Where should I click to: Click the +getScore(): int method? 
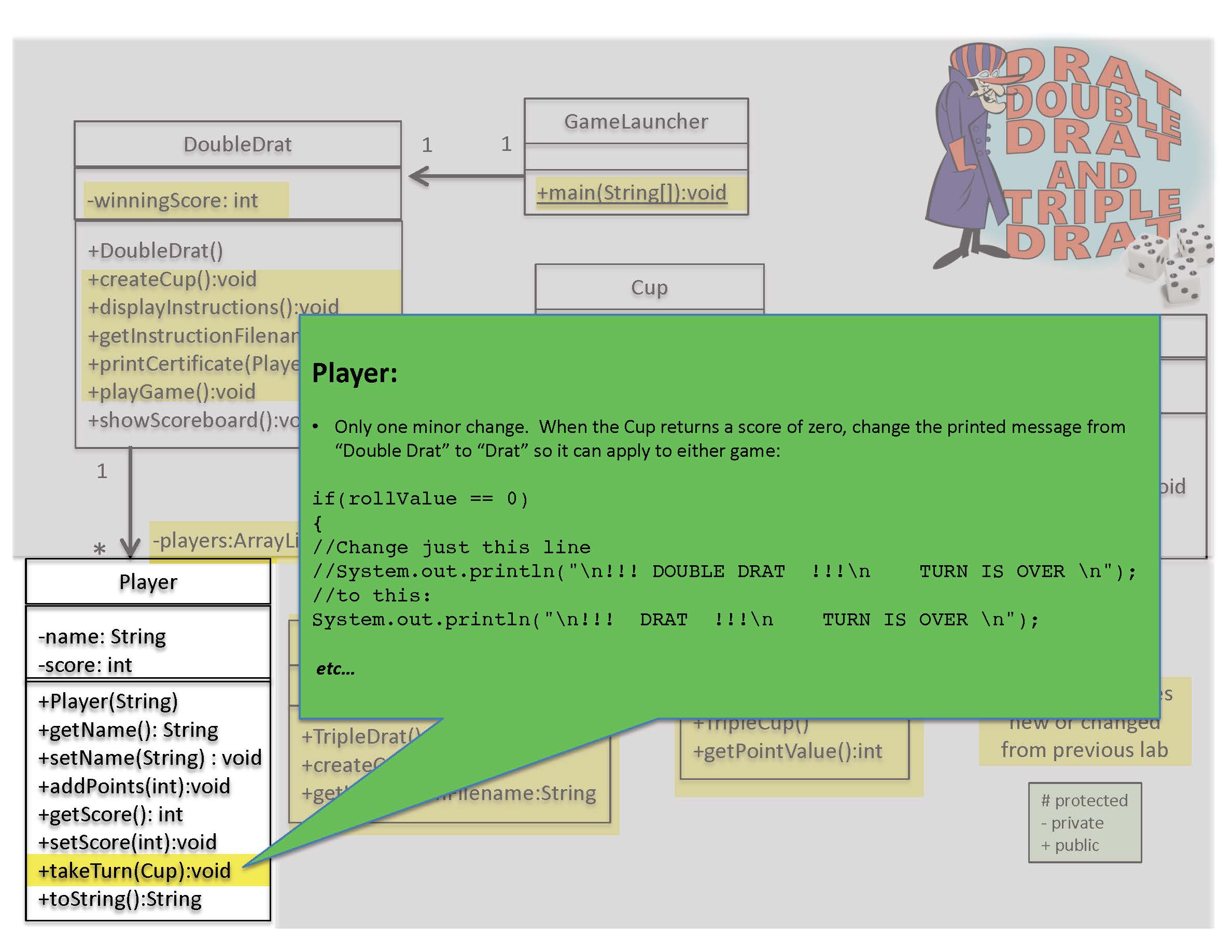110,815
